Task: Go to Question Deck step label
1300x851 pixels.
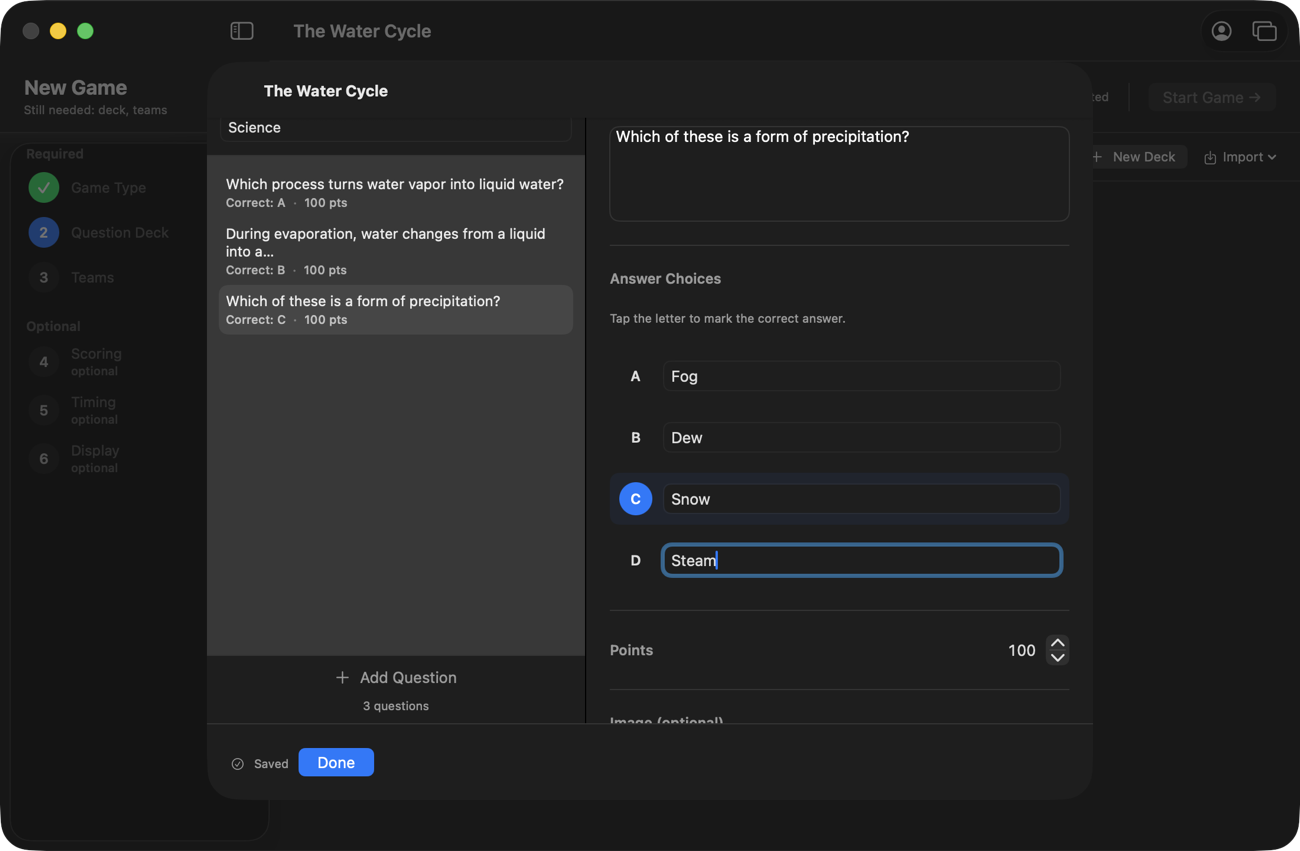Action: point(119,232)
